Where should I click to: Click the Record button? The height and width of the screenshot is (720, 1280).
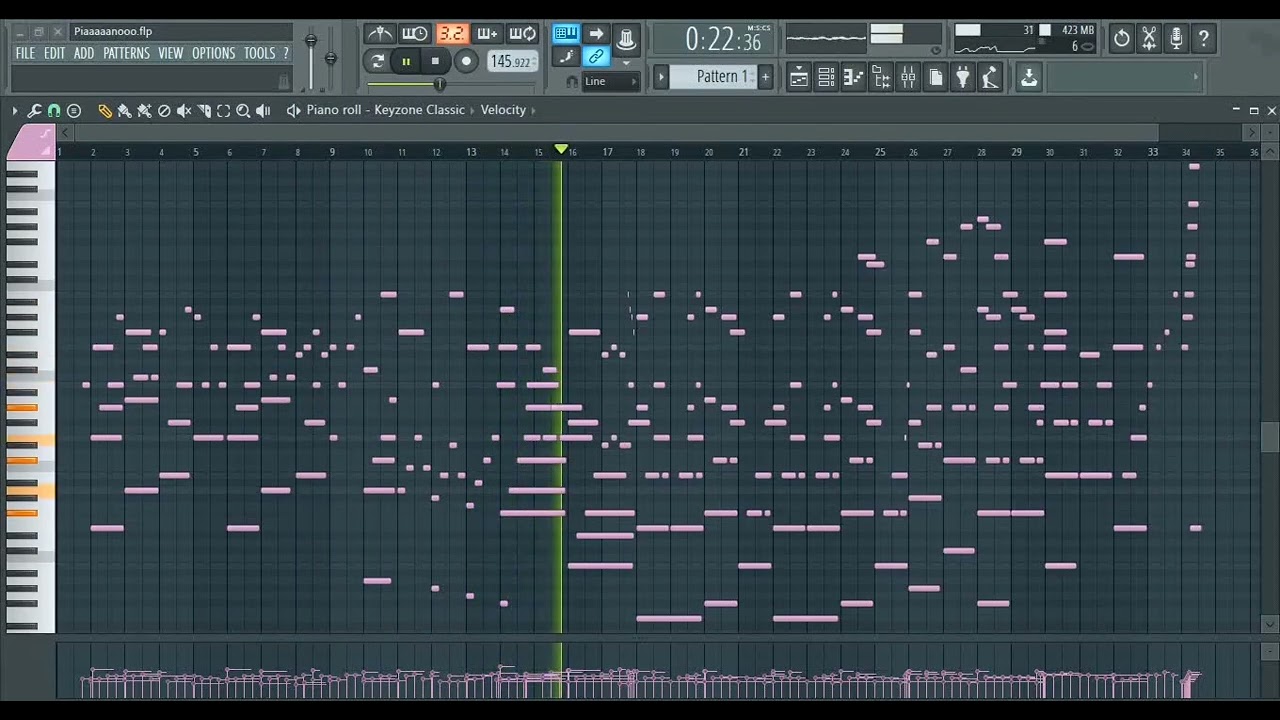(x=466, y=61)
